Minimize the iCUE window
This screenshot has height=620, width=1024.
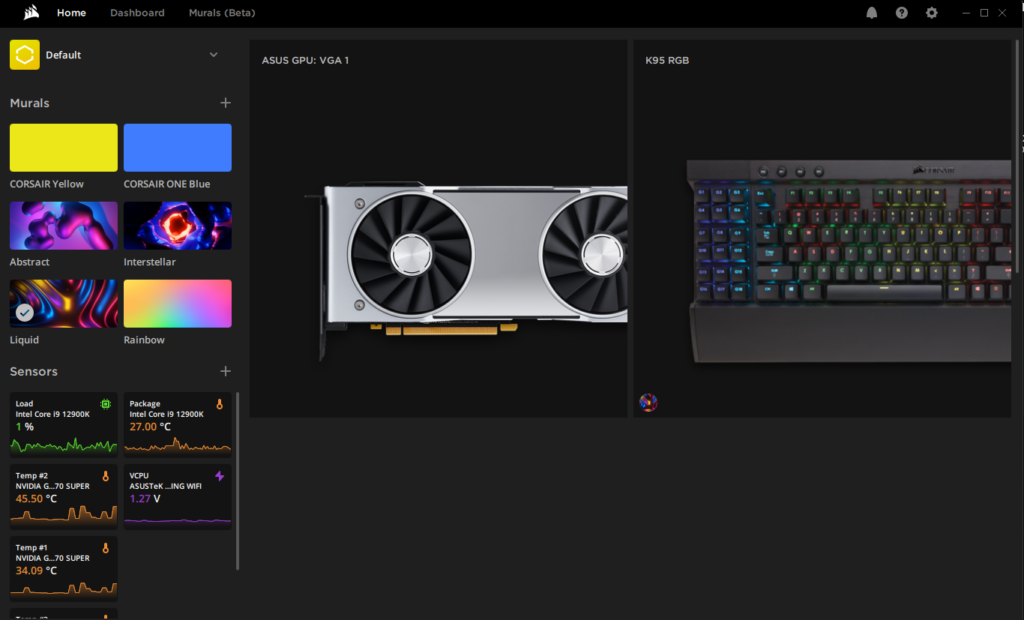point(966,12)
